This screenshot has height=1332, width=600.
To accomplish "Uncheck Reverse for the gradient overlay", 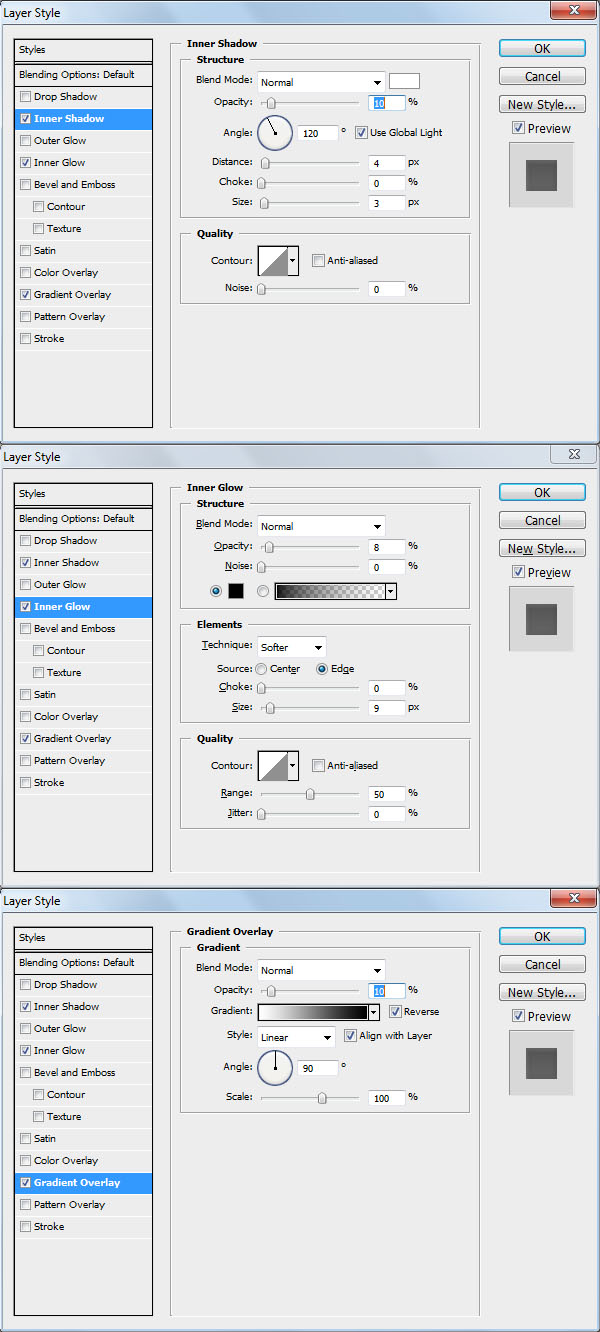I will tap(395, 1012).
